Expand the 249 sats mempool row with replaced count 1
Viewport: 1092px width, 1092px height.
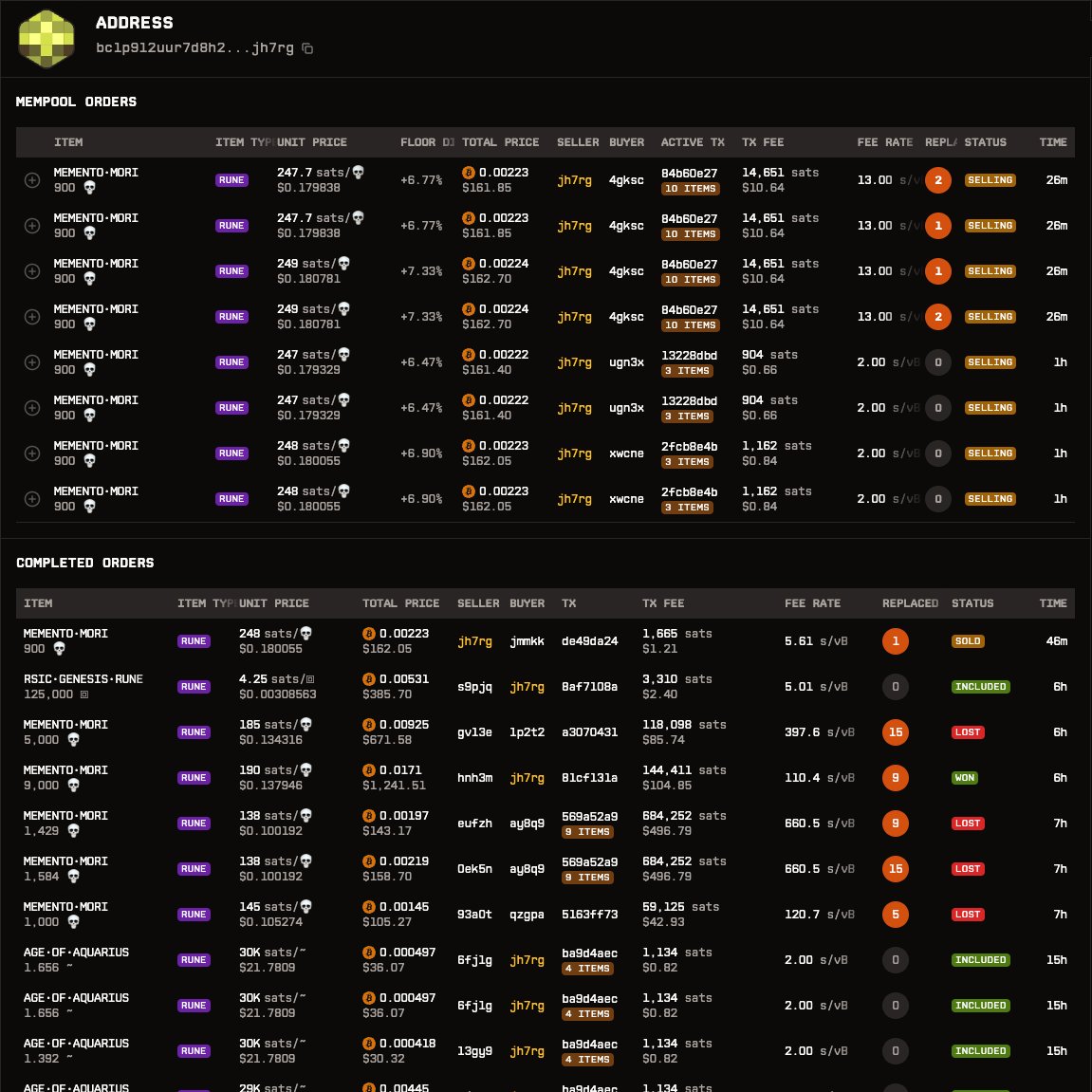32,271
